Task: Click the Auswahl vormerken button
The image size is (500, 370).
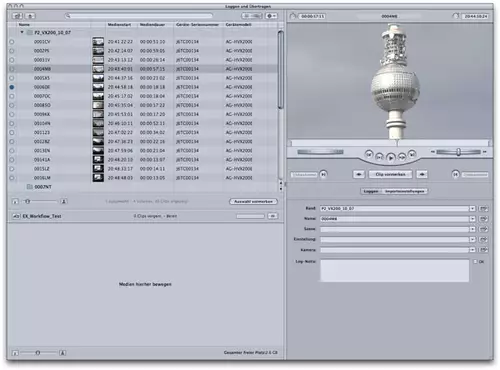Action: tap(253, 201)
